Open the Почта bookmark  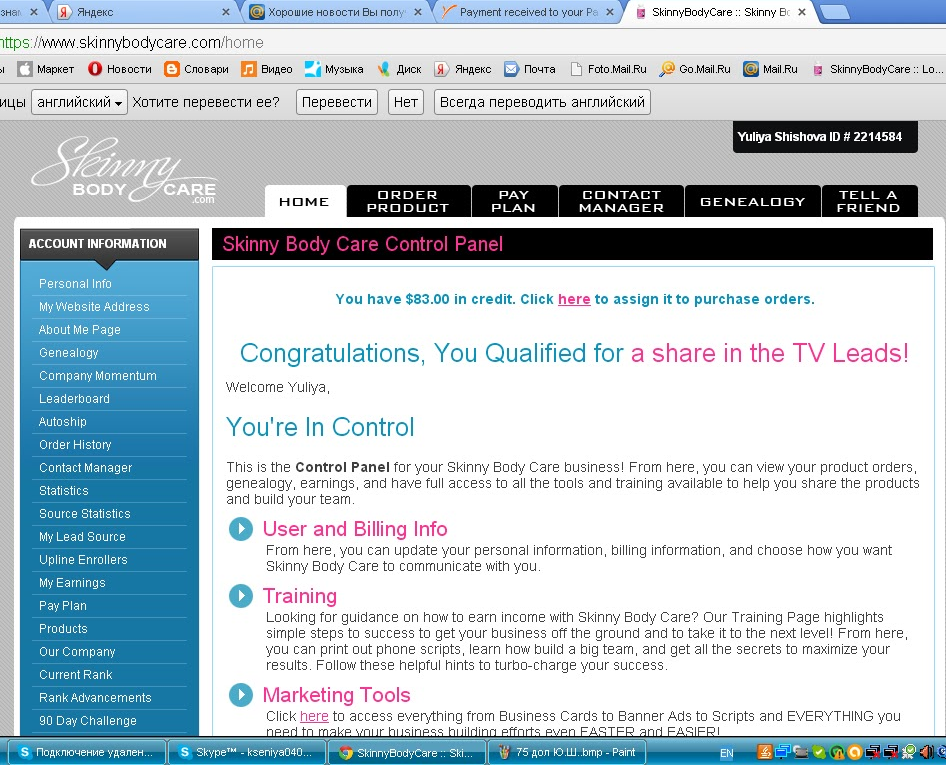coord(530,69)
